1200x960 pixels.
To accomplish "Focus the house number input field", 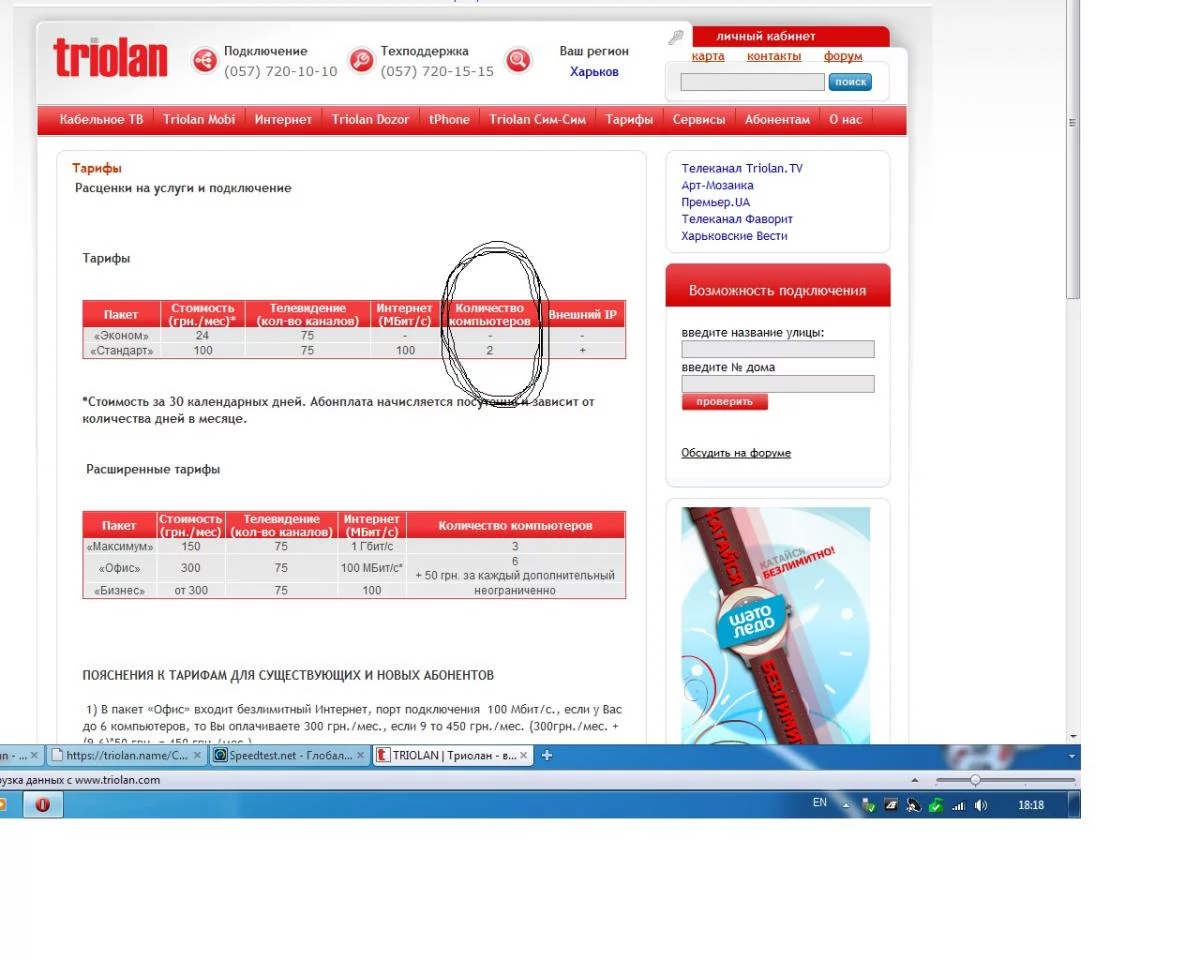I will click(778, 384).
